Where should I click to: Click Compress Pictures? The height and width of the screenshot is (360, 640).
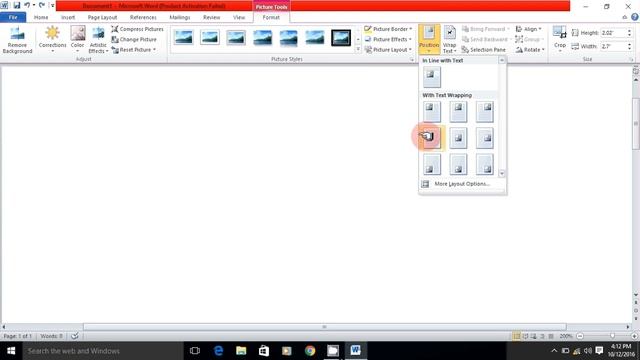pos(138,29)
